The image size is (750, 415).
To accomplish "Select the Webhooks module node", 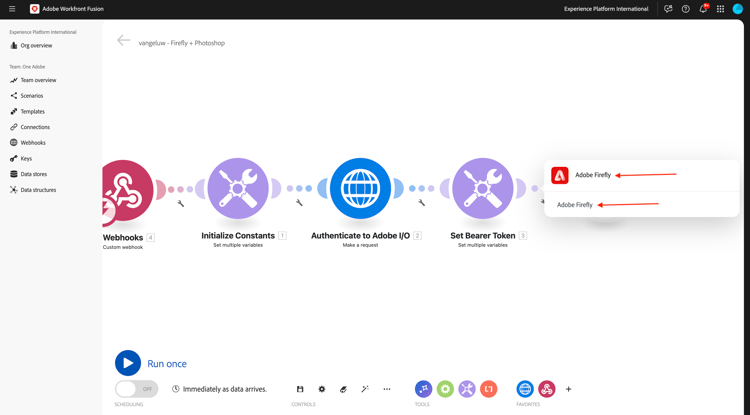I will [x=123, y=190].
